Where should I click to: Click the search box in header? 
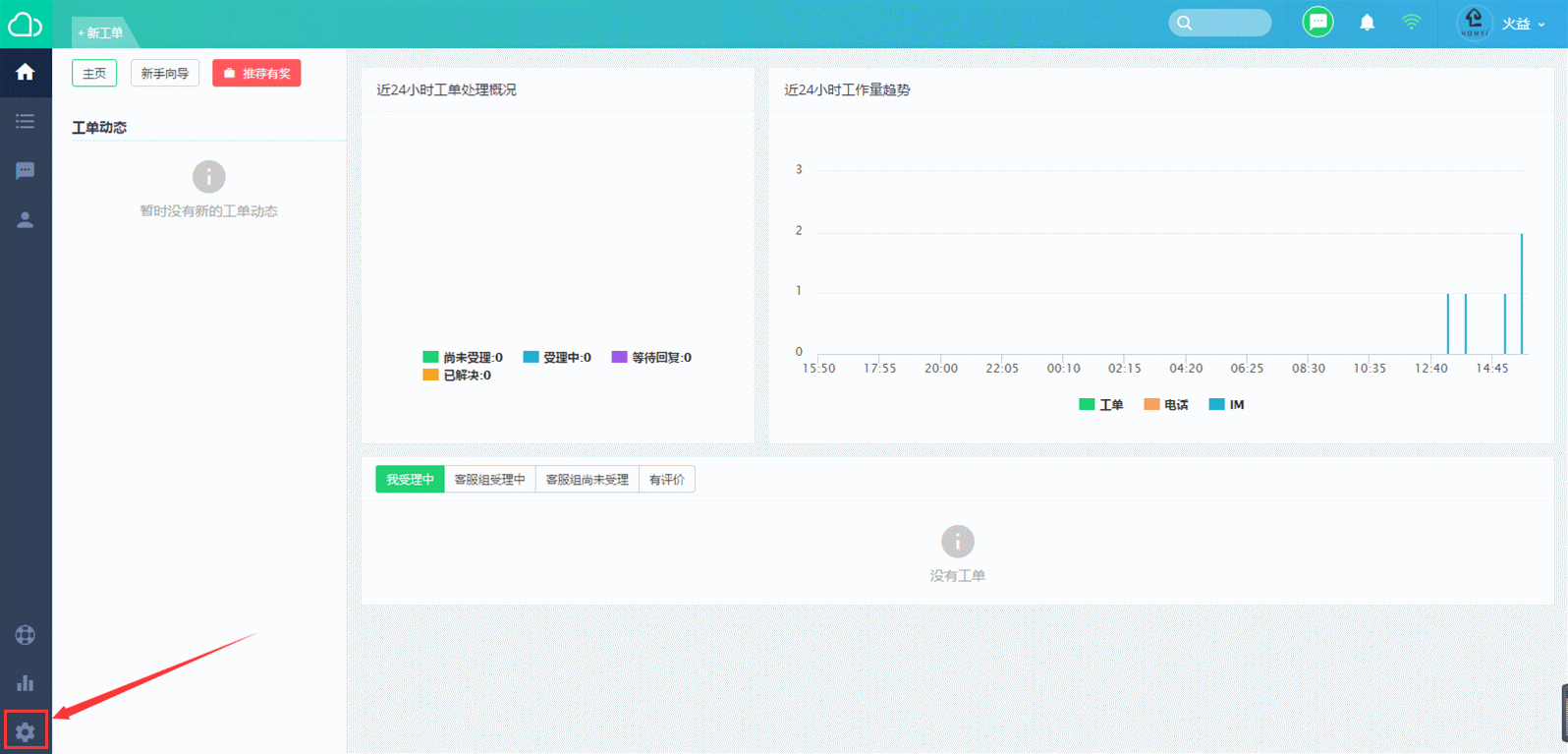point(1220,23)
